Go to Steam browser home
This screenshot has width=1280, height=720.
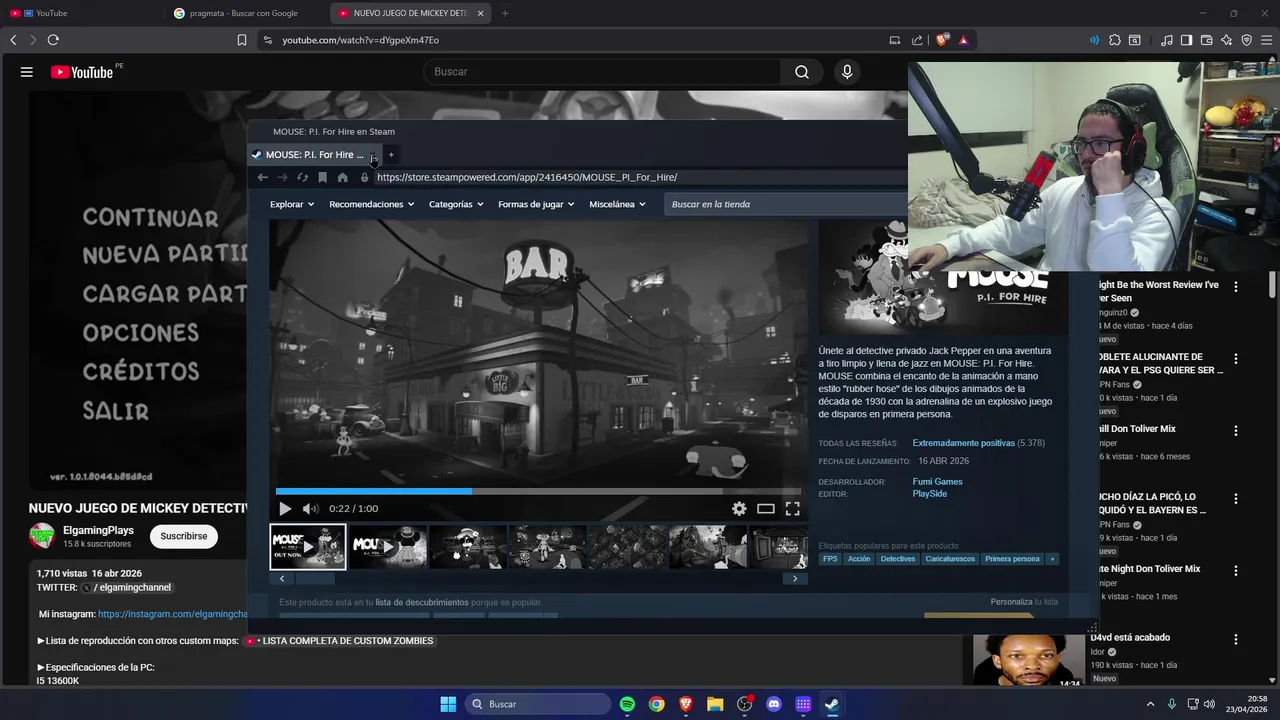(342, 177)
